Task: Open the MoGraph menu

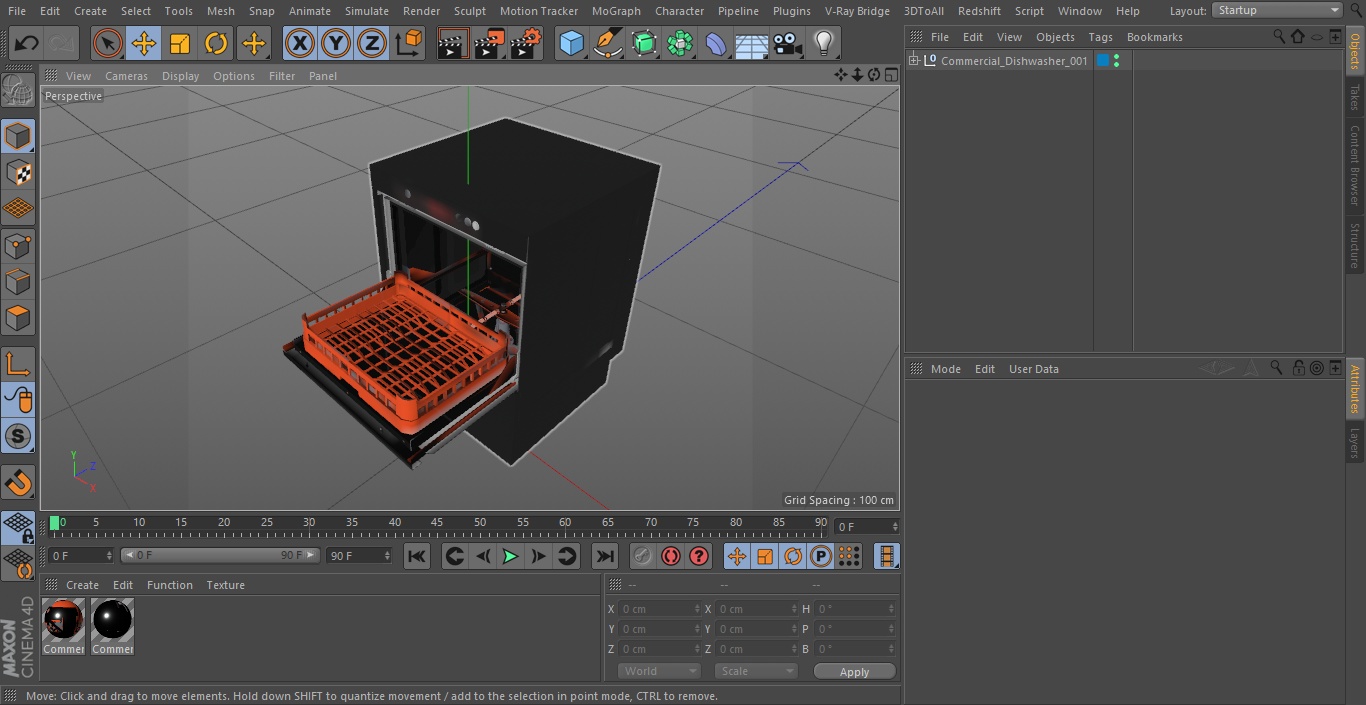Action: pos(616,11)
